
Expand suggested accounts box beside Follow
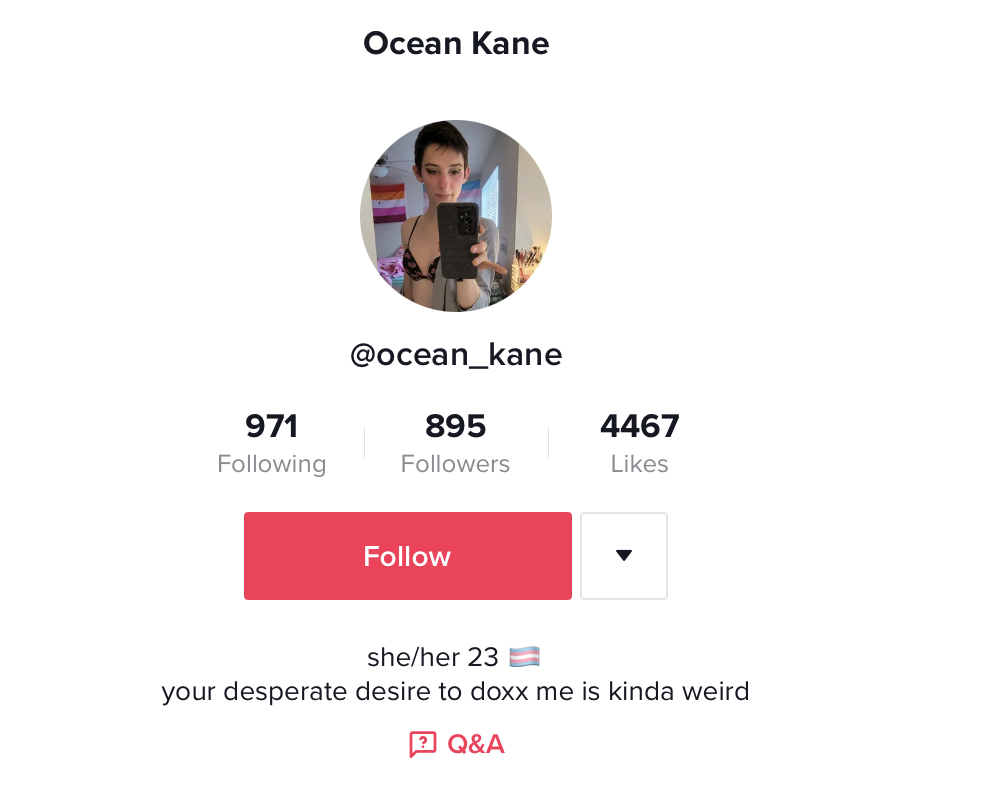pos(624,556)
